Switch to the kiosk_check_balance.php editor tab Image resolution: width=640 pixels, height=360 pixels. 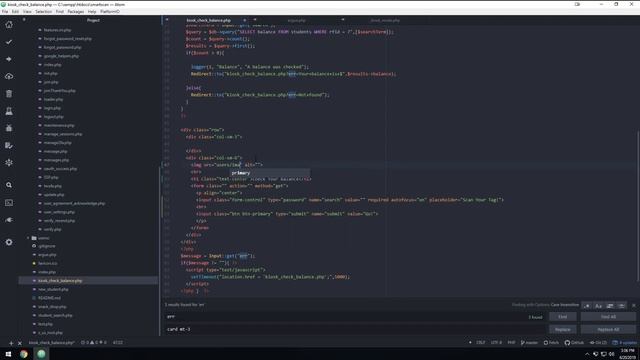tap(208, 20)
